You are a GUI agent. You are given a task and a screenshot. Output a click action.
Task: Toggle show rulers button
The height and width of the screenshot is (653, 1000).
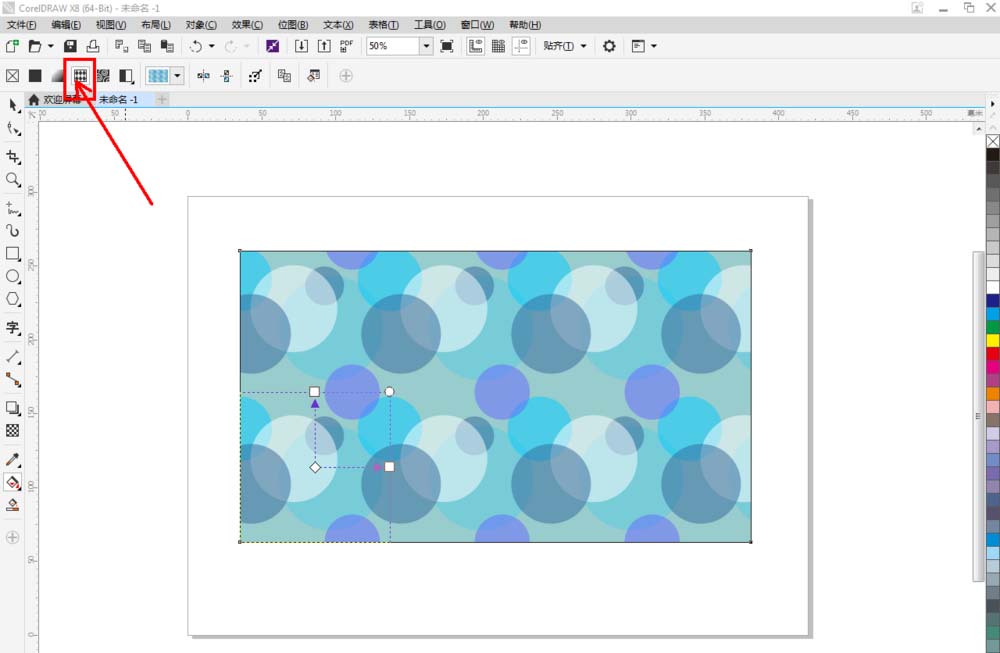(475, 46)
